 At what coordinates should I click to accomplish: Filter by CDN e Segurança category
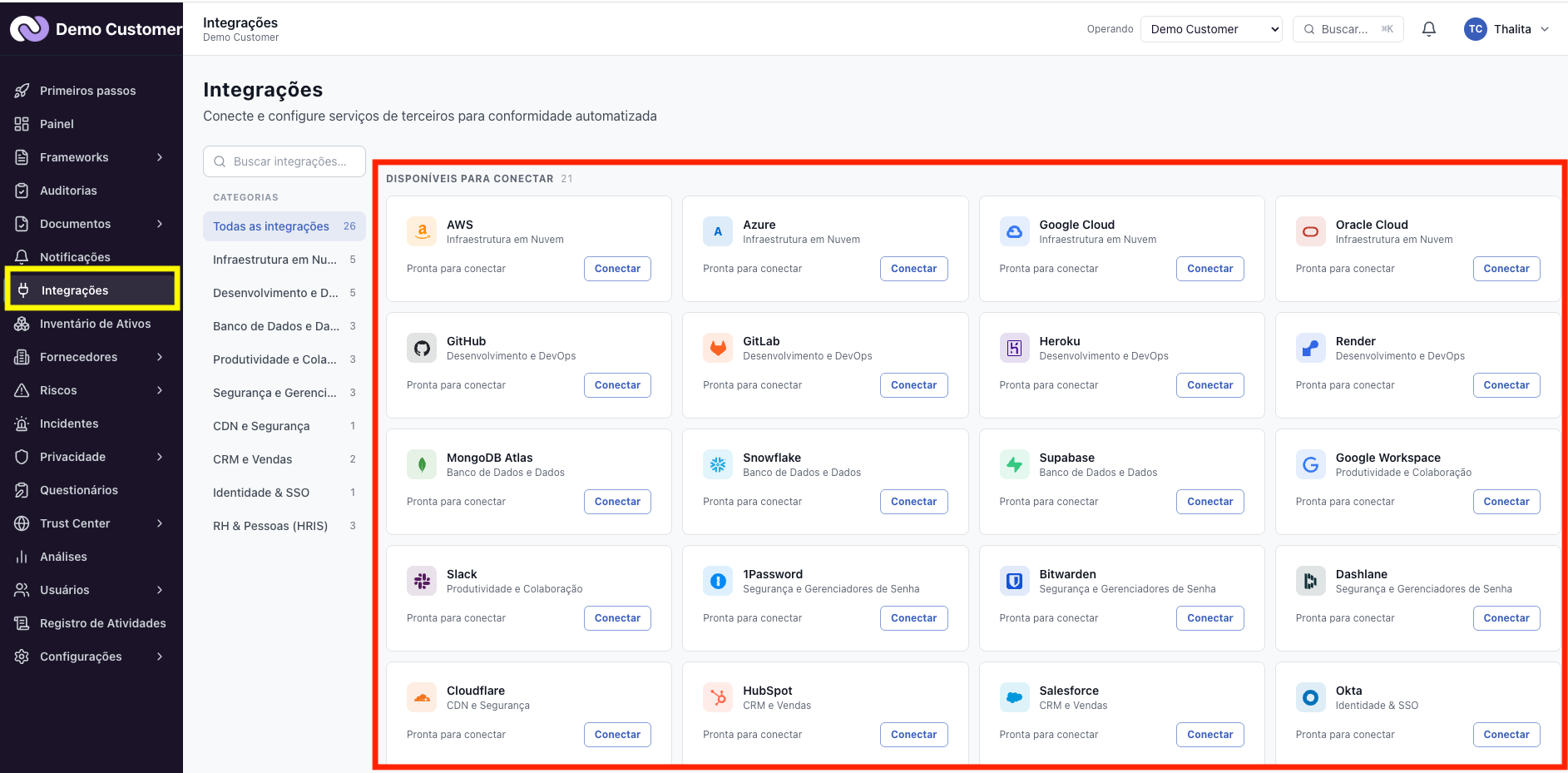point(284,426)
